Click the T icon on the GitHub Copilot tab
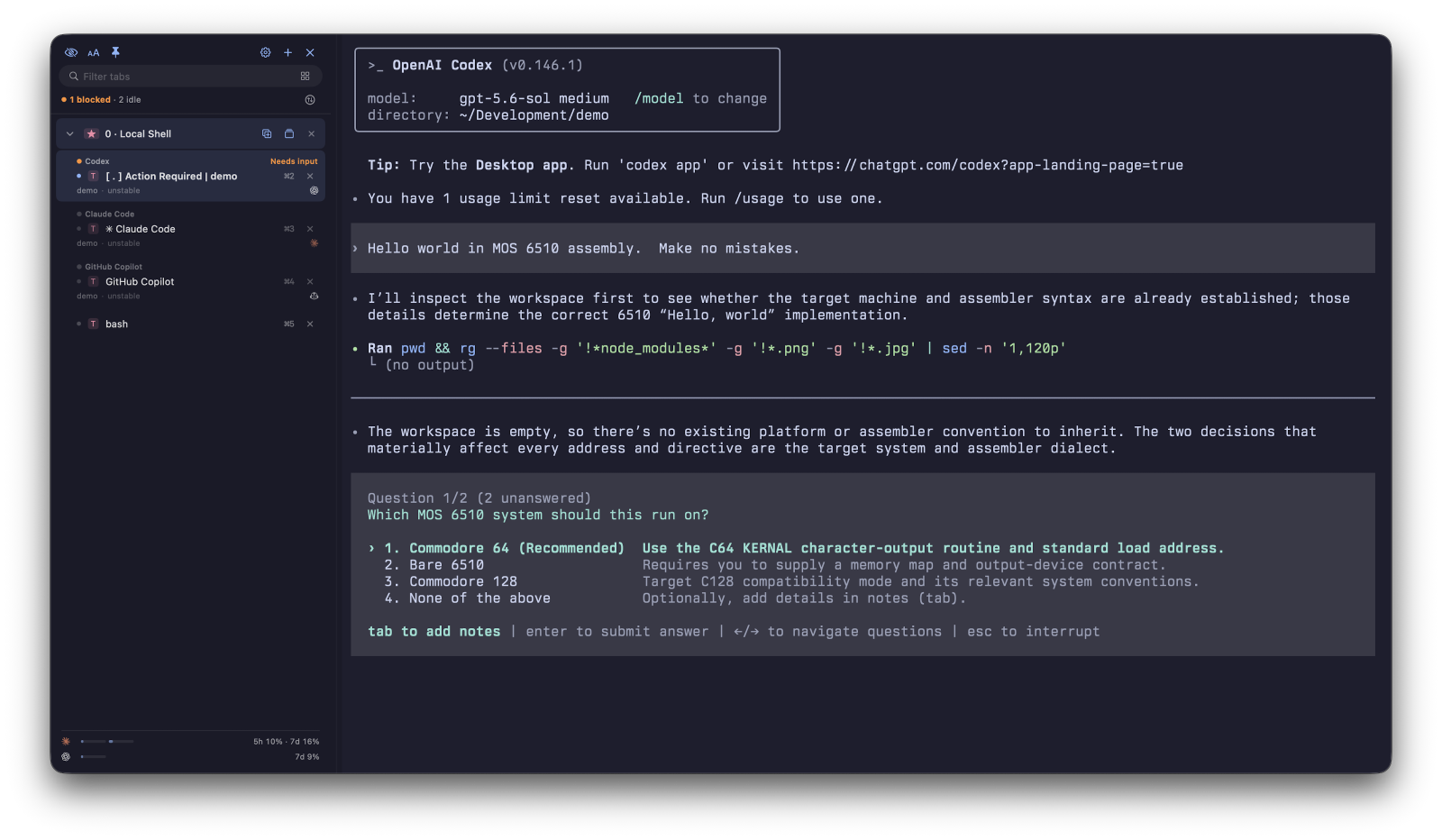The image size is (1442, 840). [x=93, y=281]
